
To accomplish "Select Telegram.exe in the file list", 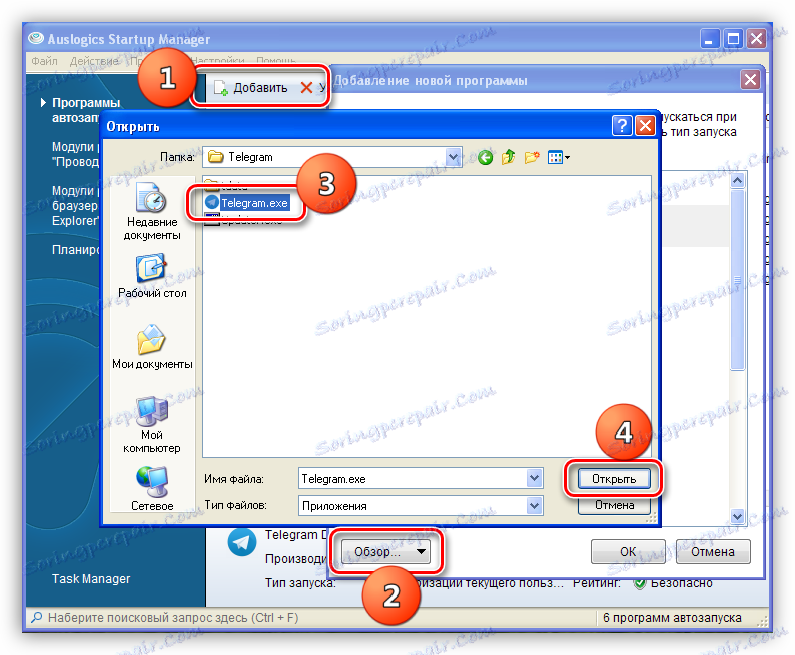I will [x=254, y=203].
